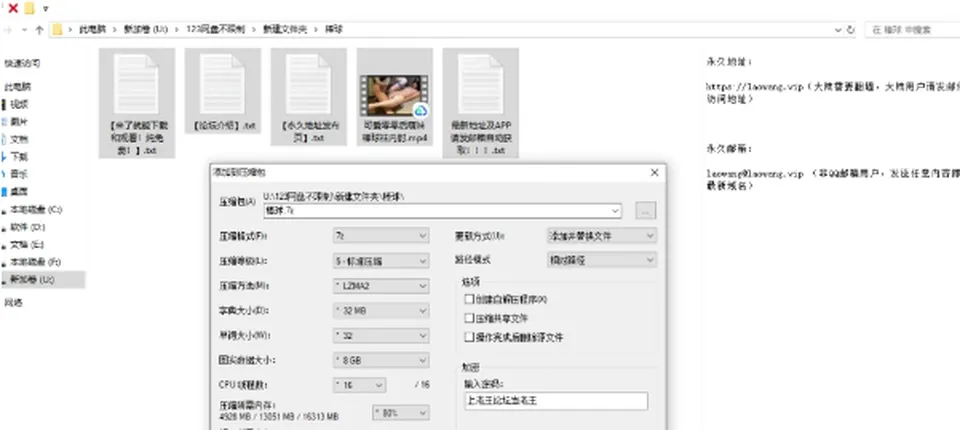Open the 压缩方法 dropdown showing LZMA2
The width and height of the screenshot is (960, 430).
pyautogui.click(x=381, y=286)
